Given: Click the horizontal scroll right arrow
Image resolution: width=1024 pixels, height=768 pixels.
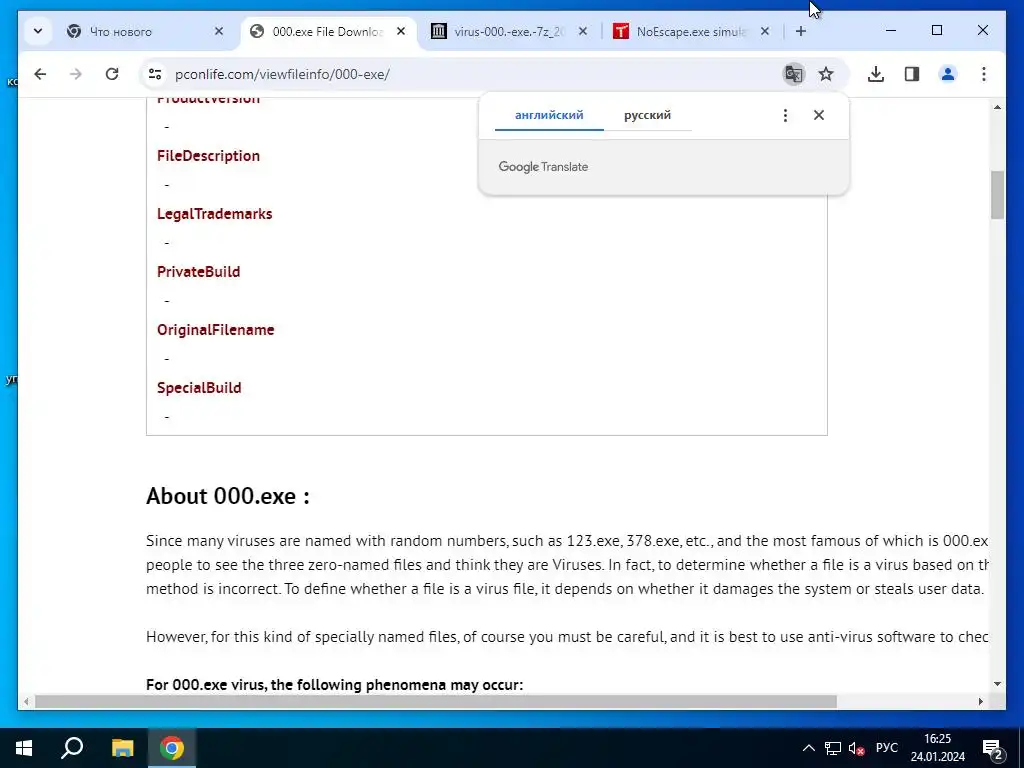Looking at the screenshot, I should coord(981,701).
